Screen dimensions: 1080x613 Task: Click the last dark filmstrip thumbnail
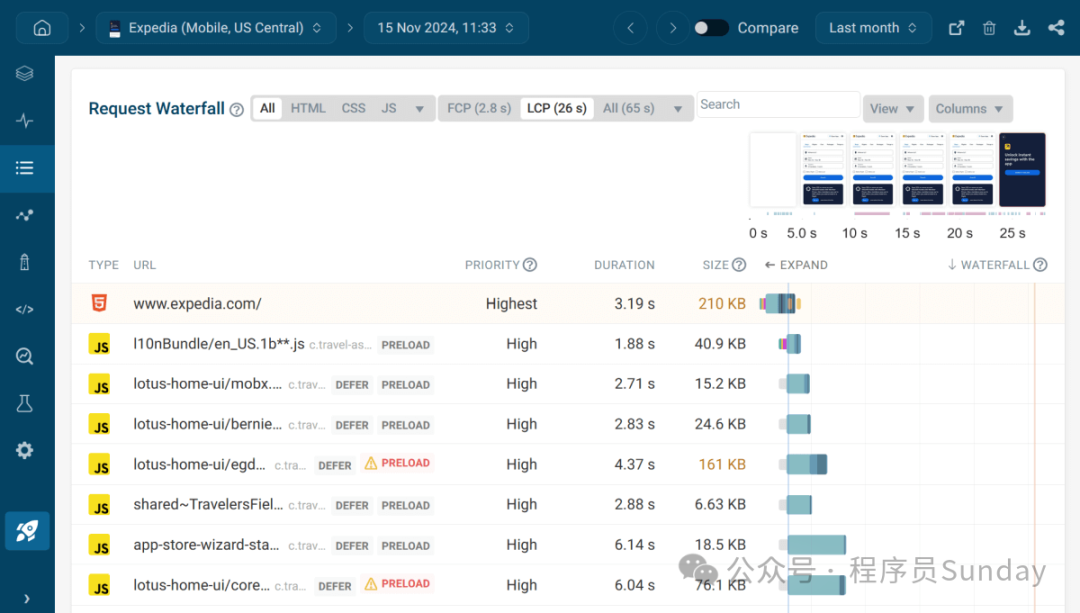tap(1022, 169)
